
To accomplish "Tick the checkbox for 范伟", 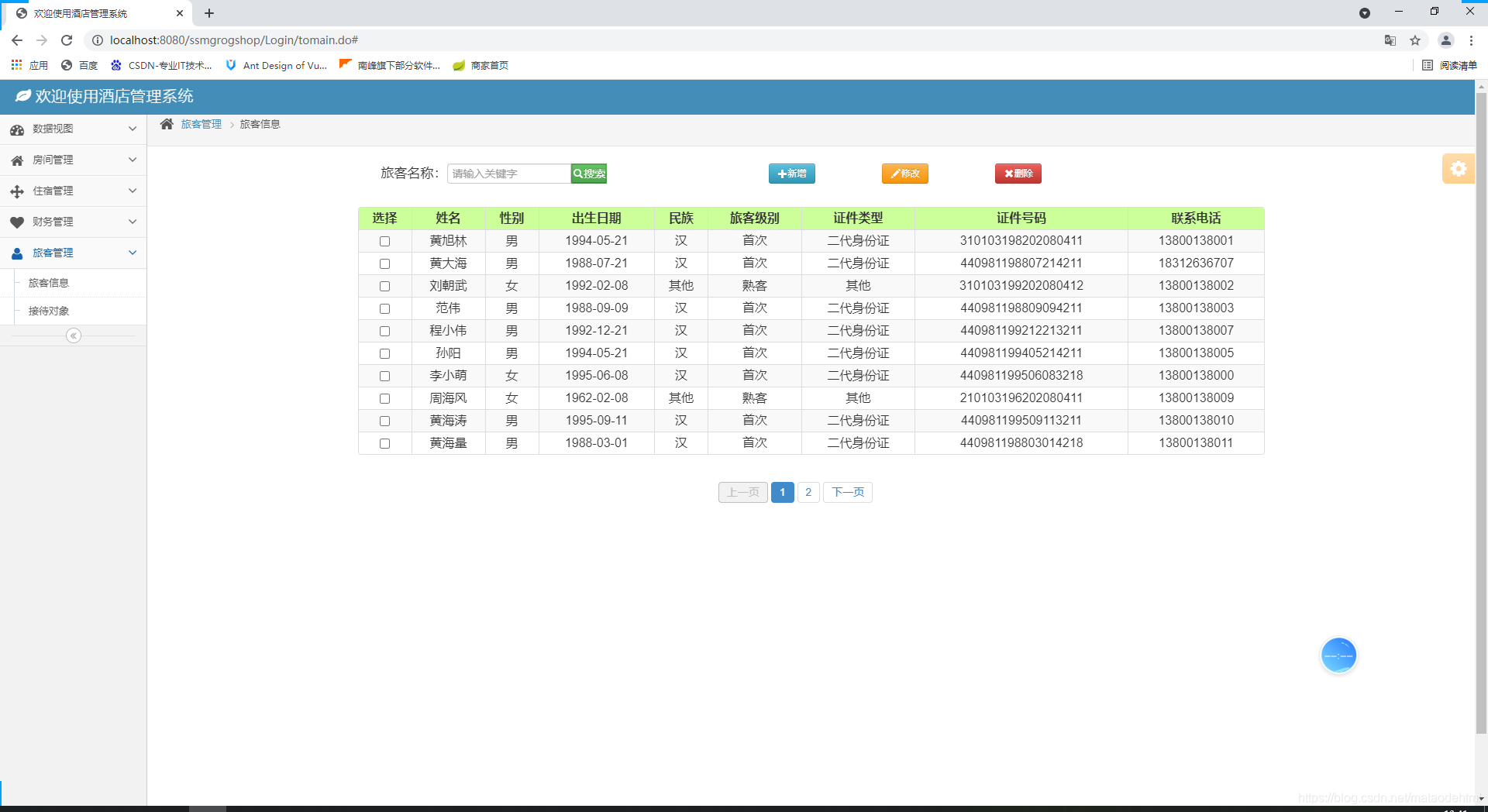I will tap(384, 309).
